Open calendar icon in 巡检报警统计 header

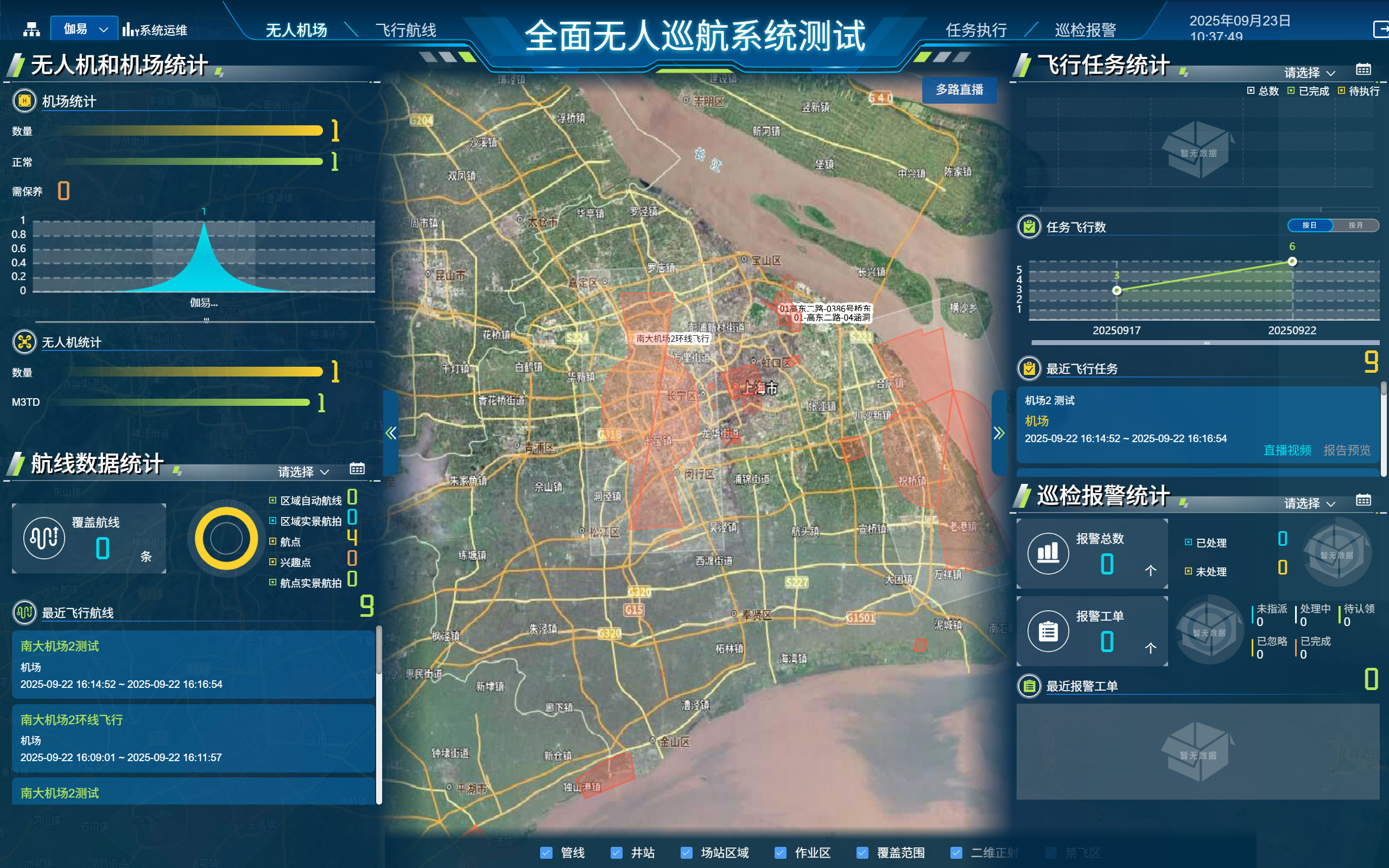[1363, 501]
